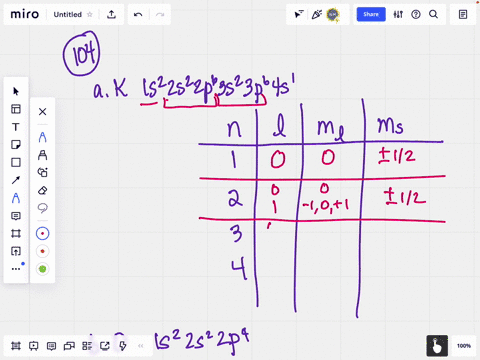Open cards list in bottom toolbar
Image resolution: width=480 pixels, height=360 pixels.
click(x=87, y=346)
